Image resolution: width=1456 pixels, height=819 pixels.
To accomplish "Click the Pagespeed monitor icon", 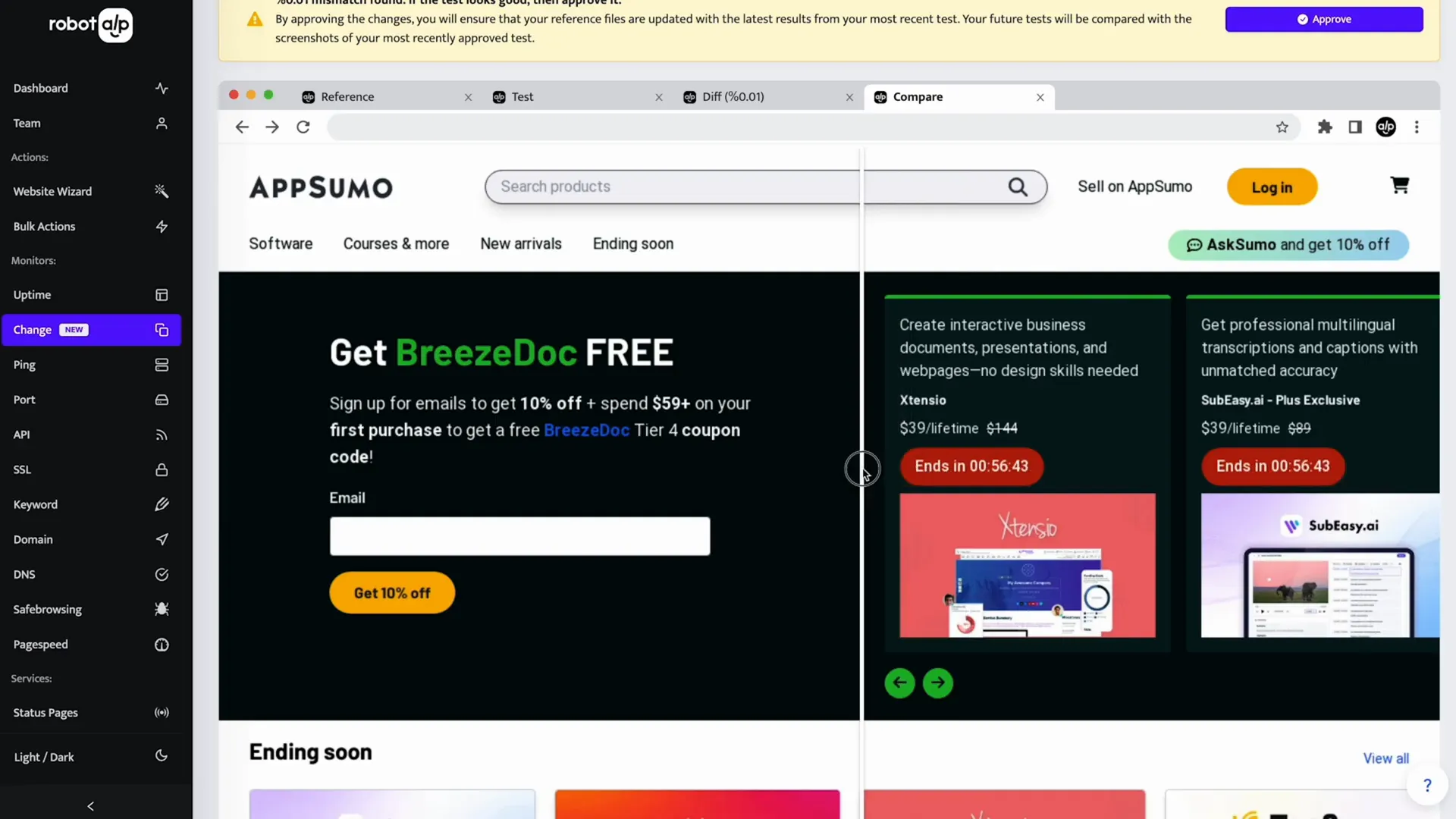I will pos(162,644).
